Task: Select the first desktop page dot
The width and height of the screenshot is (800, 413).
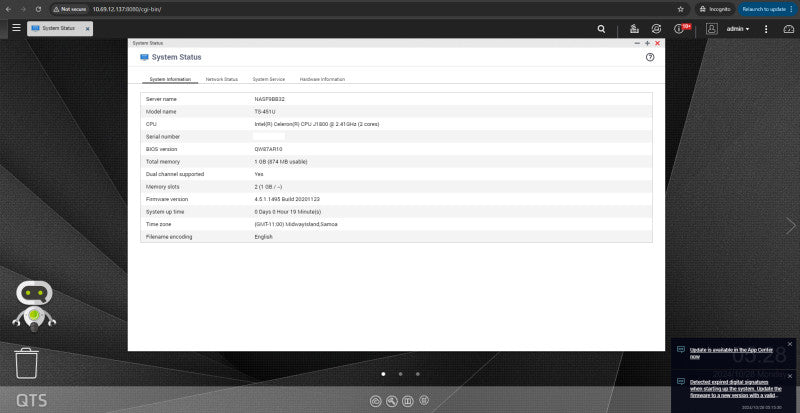Action: [x=384, y=374]
